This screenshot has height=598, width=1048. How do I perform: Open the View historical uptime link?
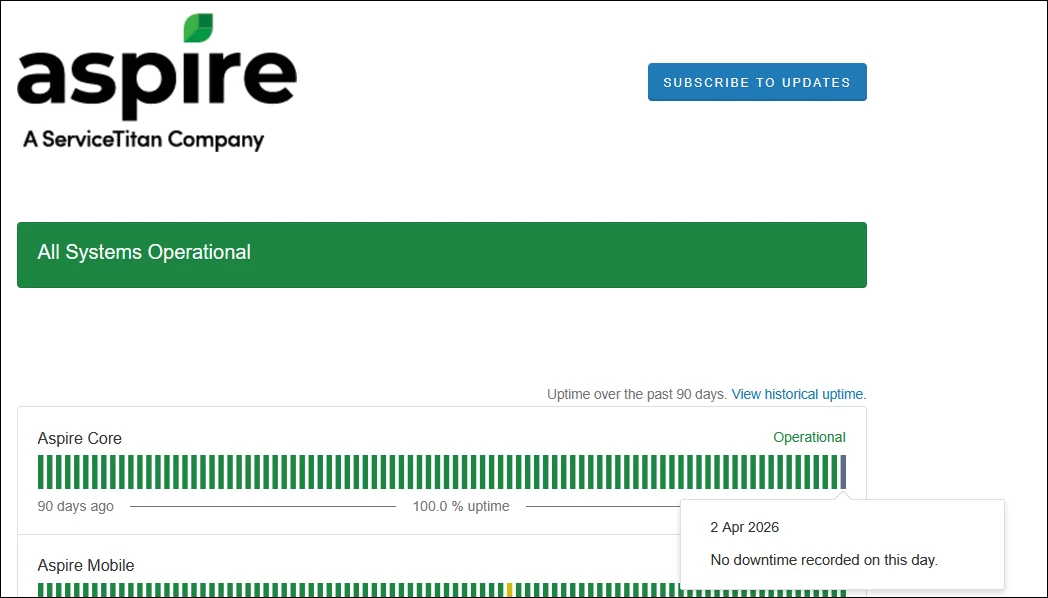point(799,394)
